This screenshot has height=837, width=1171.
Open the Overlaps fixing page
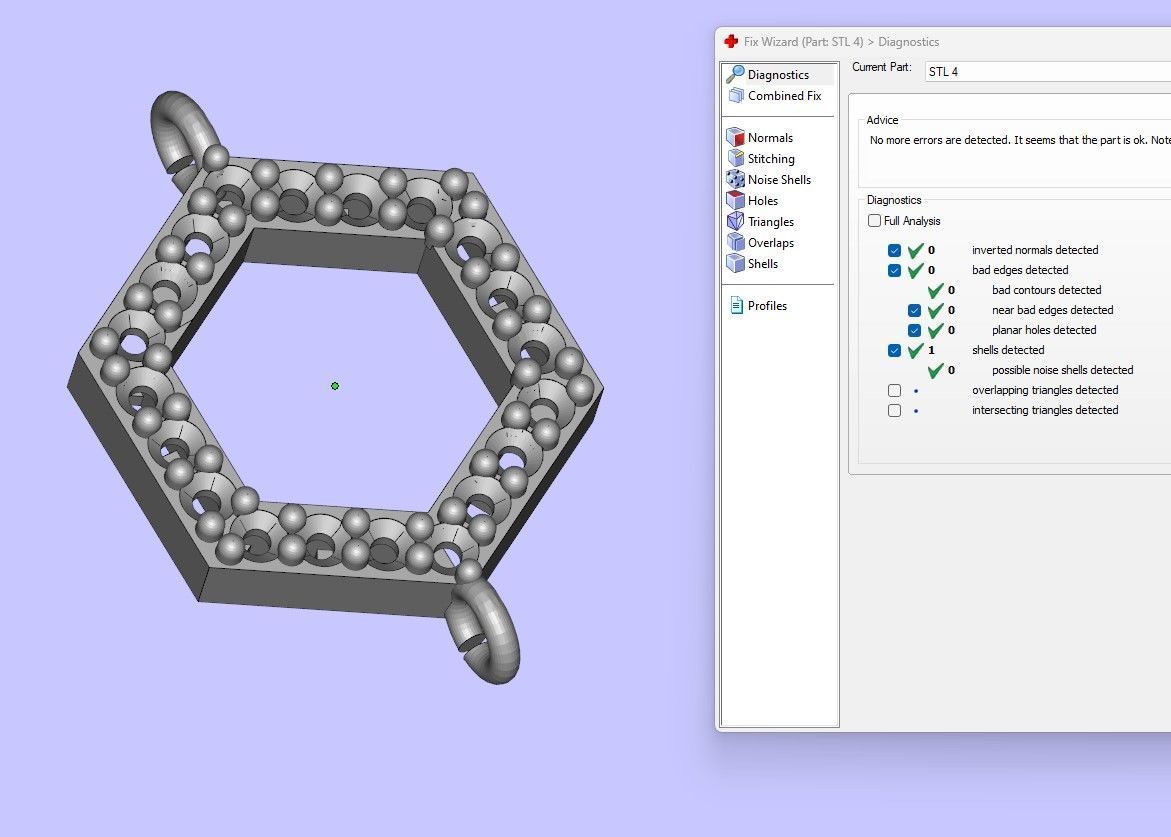(771, 243)
